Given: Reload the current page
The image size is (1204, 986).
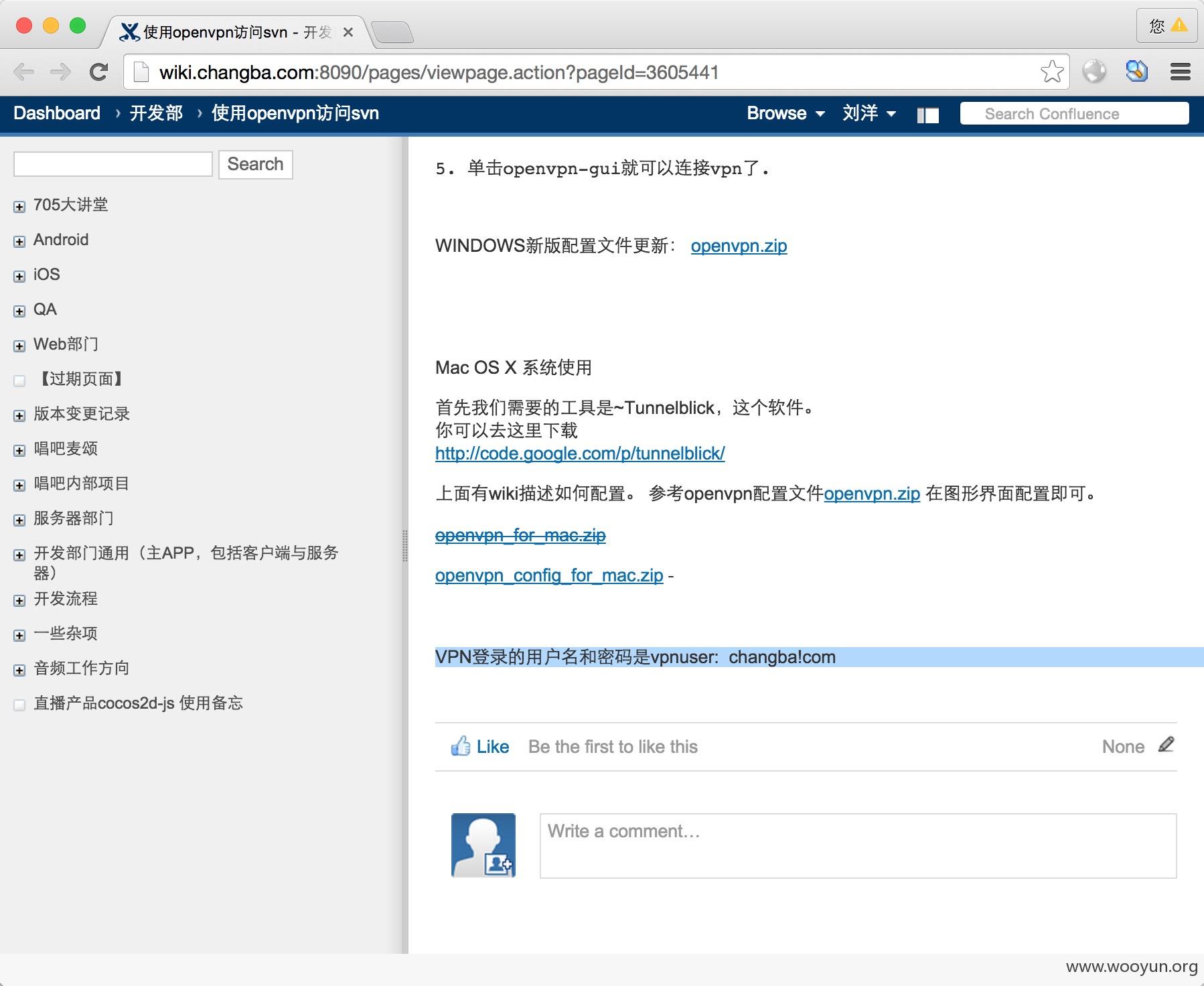Looking at the screenshot, I should coord(99,72).
